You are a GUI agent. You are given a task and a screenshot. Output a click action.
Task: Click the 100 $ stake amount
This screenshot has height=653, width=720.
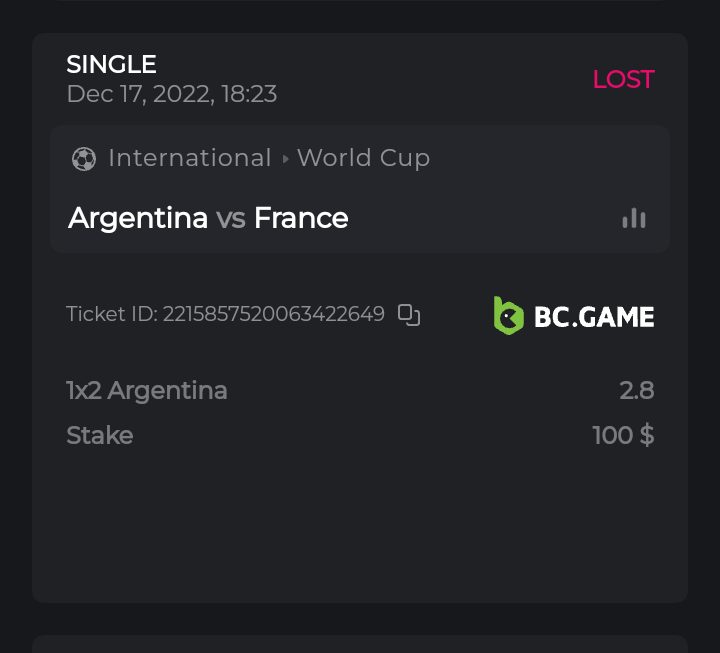pos(623,435)
